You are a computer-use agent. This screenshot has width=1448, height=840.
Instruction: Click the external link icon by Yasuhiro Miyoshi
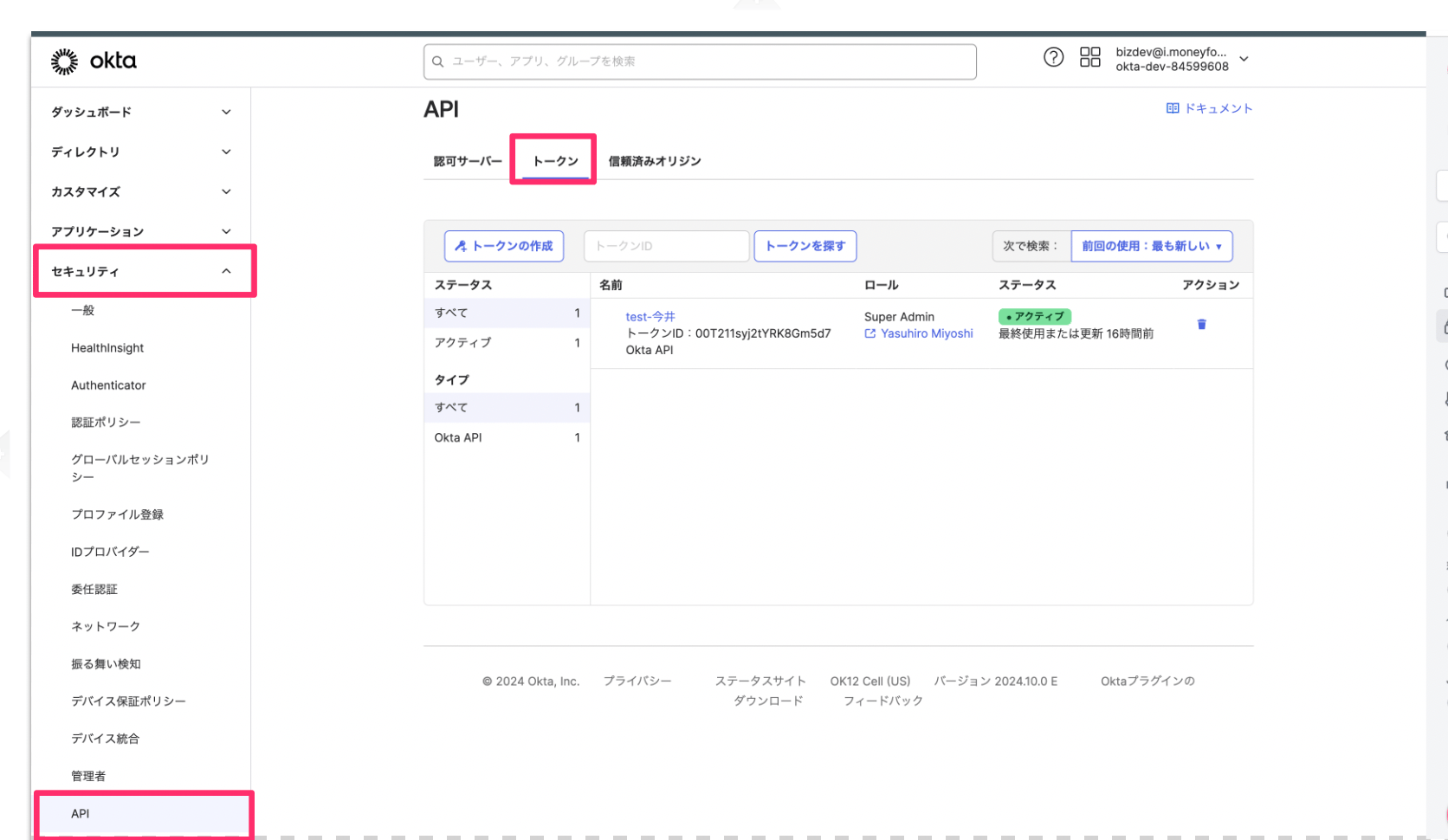[x=870, y=333]
